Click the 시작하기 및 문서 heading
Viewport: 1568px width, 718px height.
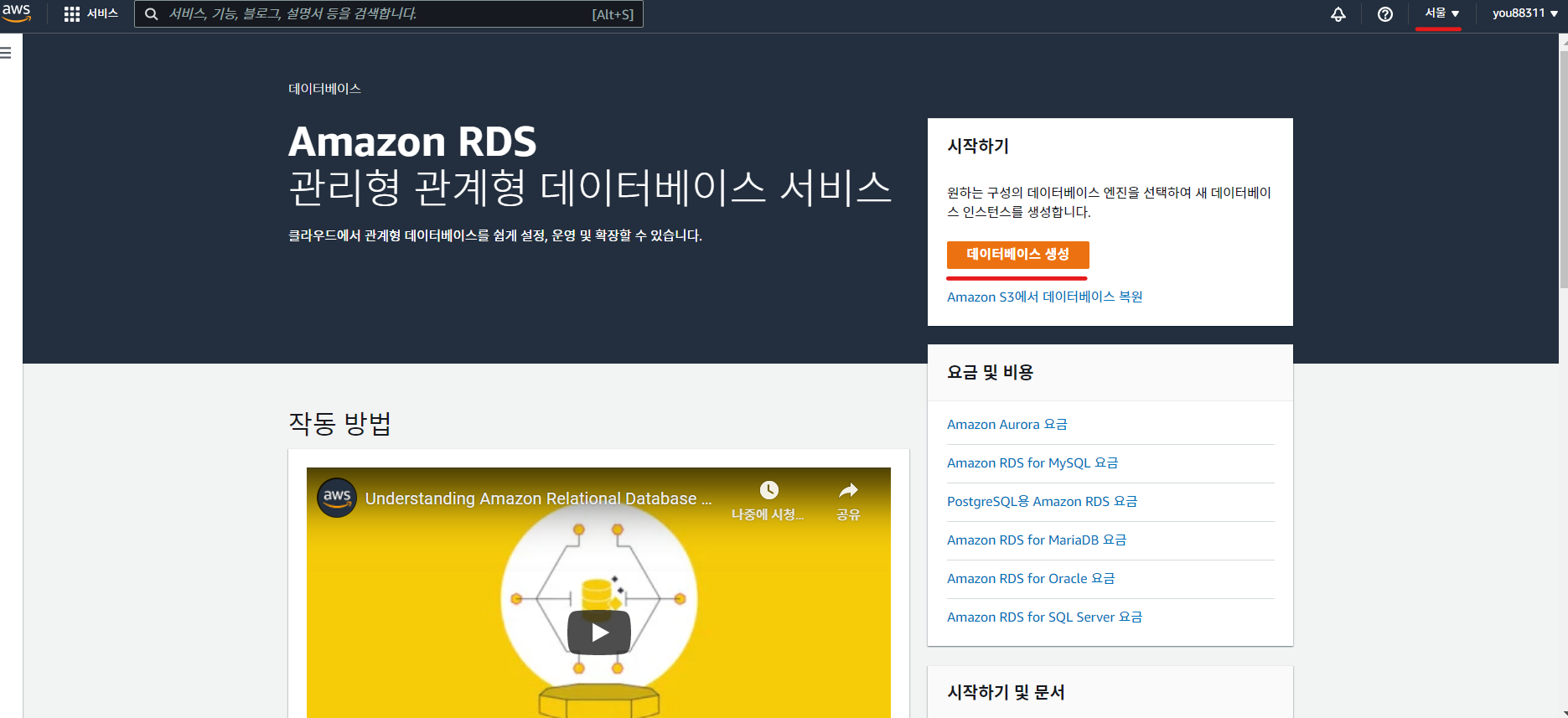[1006, 693]
